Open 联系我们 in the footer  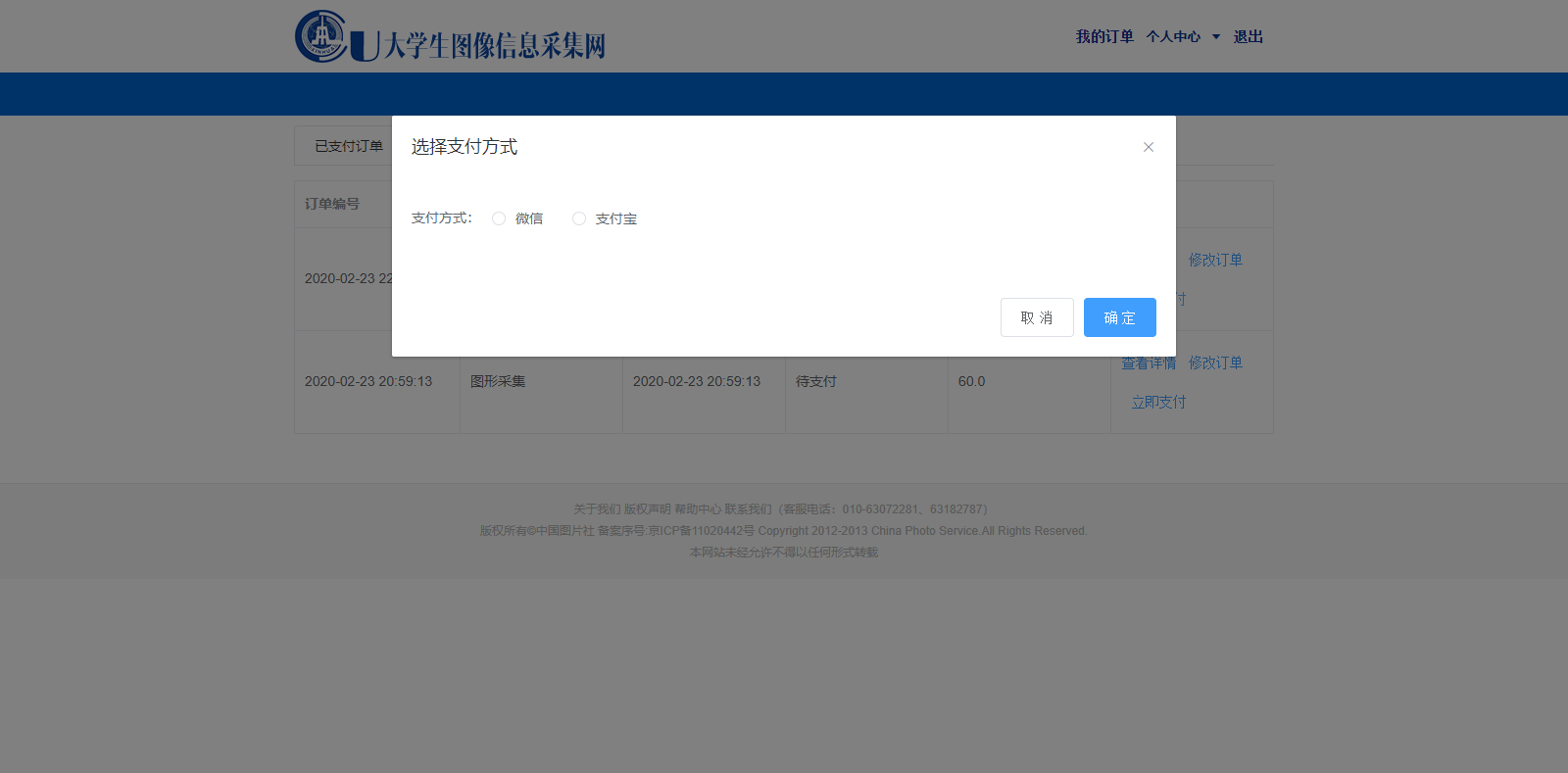click(749, 509)
